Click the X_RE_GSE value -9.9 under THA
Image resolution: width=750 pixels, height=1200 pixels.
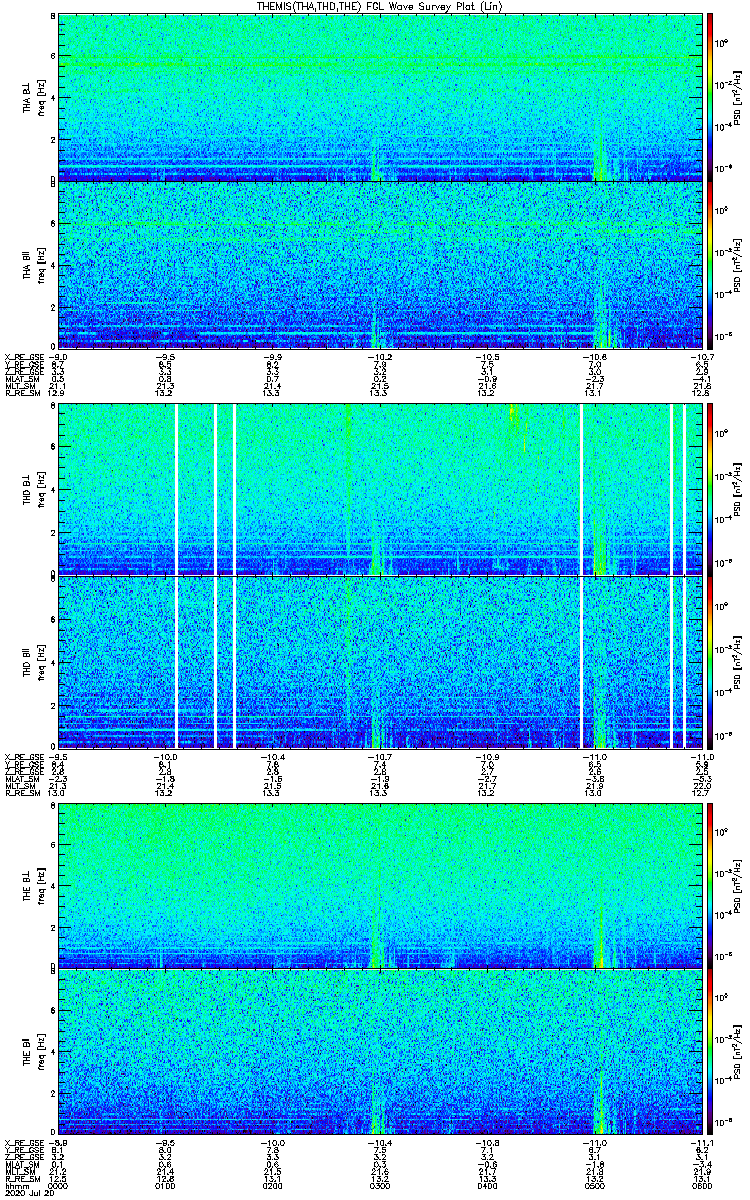click(273, 357)
